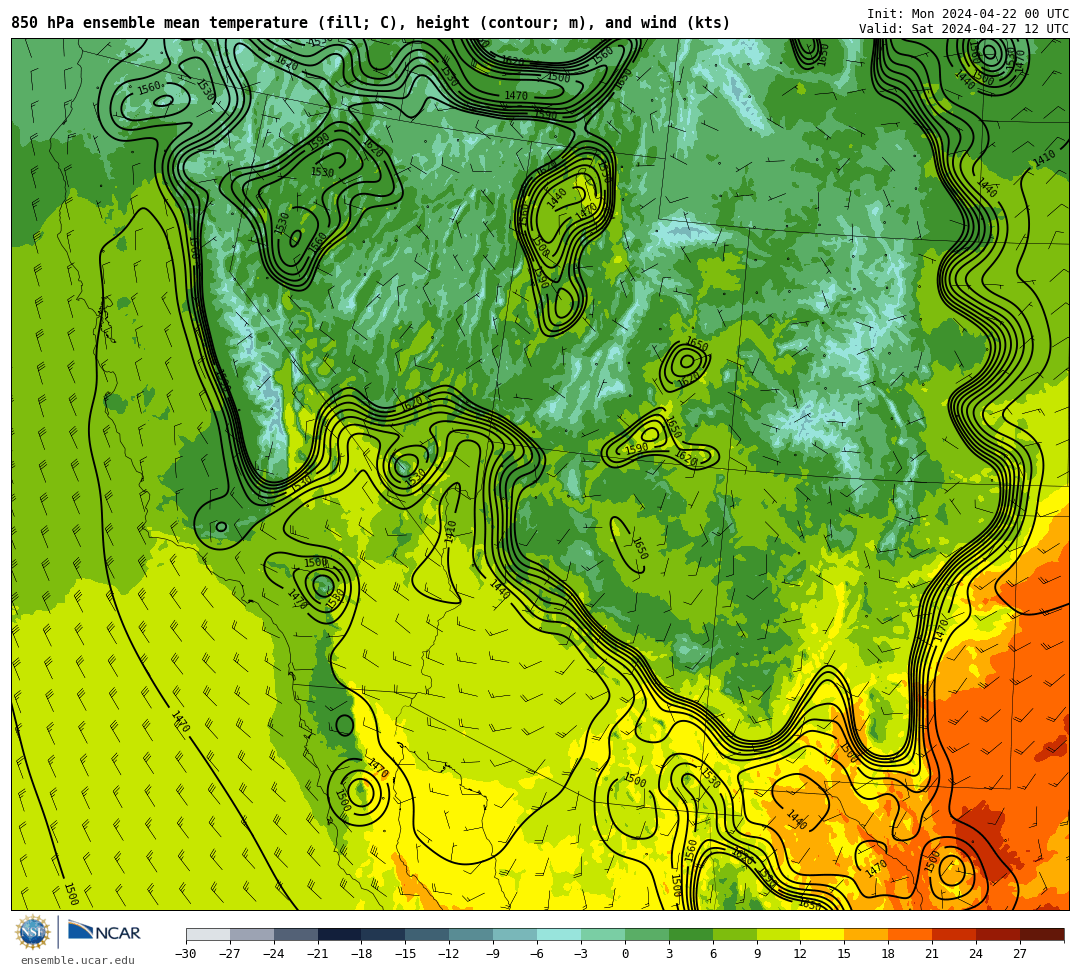
Task: Click the Valid: Sat 2024-04-27 12 UTC text
Action: [x=964, y=29]
